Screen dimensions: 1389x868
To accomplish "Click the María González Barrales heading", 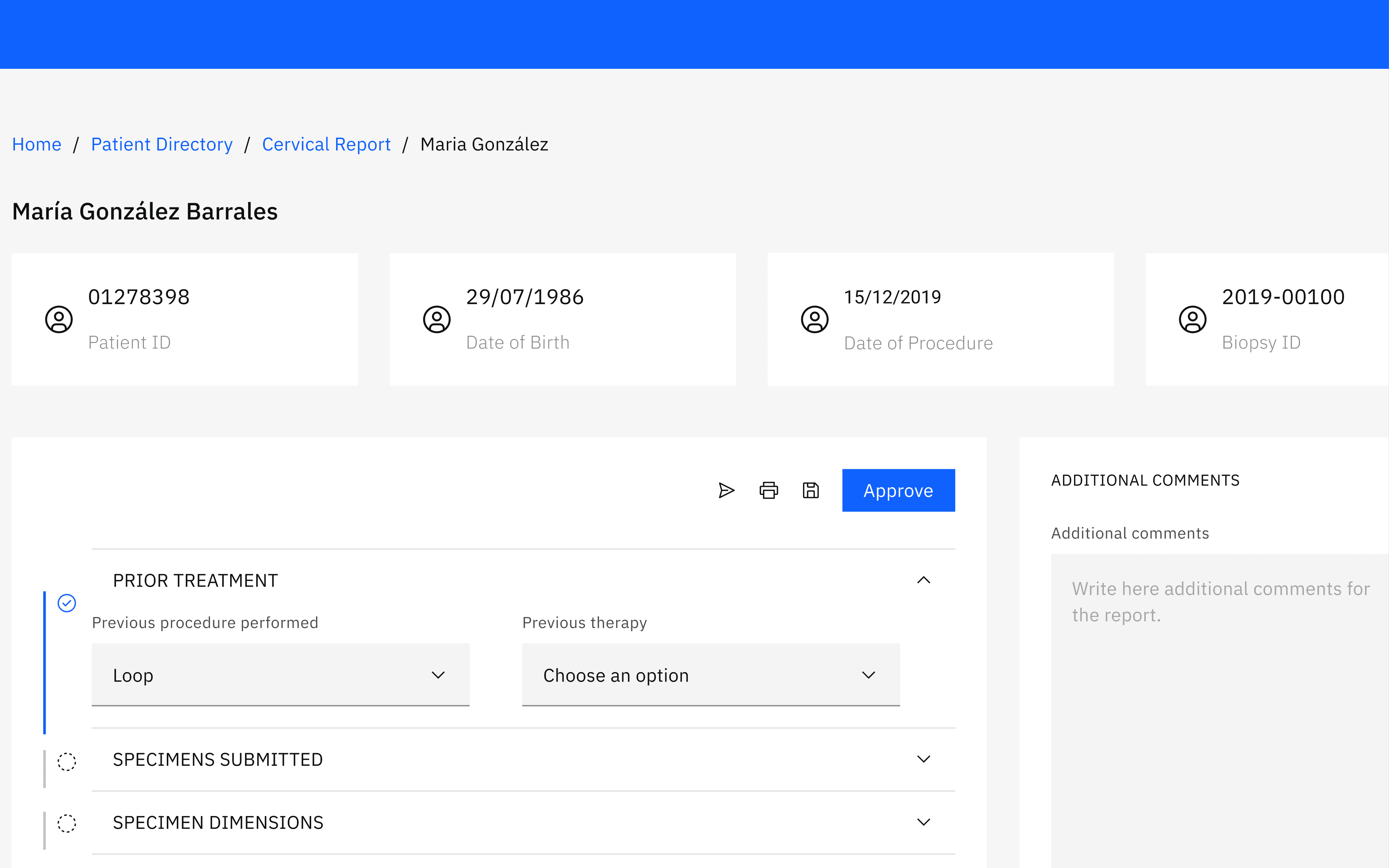I will [145, 211].
